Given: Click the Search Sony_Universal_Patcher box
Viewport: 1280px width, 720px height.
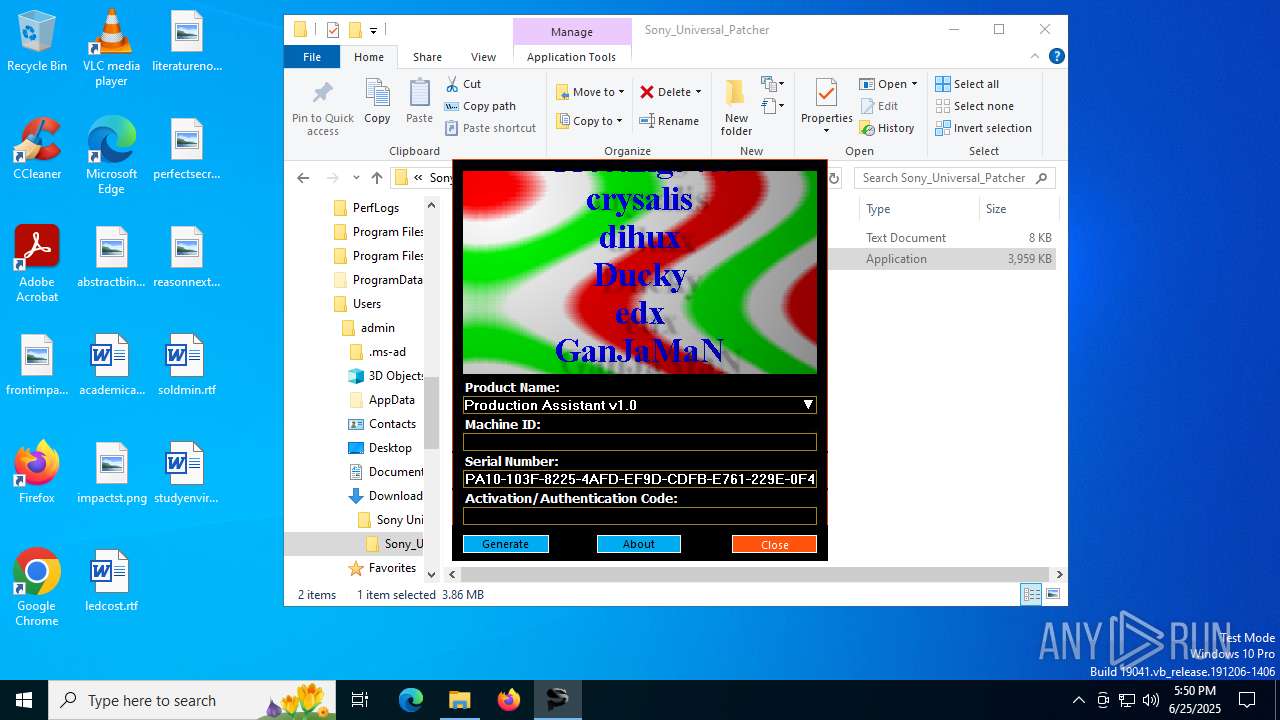Looking at the screenshot, I should [955, 178].
